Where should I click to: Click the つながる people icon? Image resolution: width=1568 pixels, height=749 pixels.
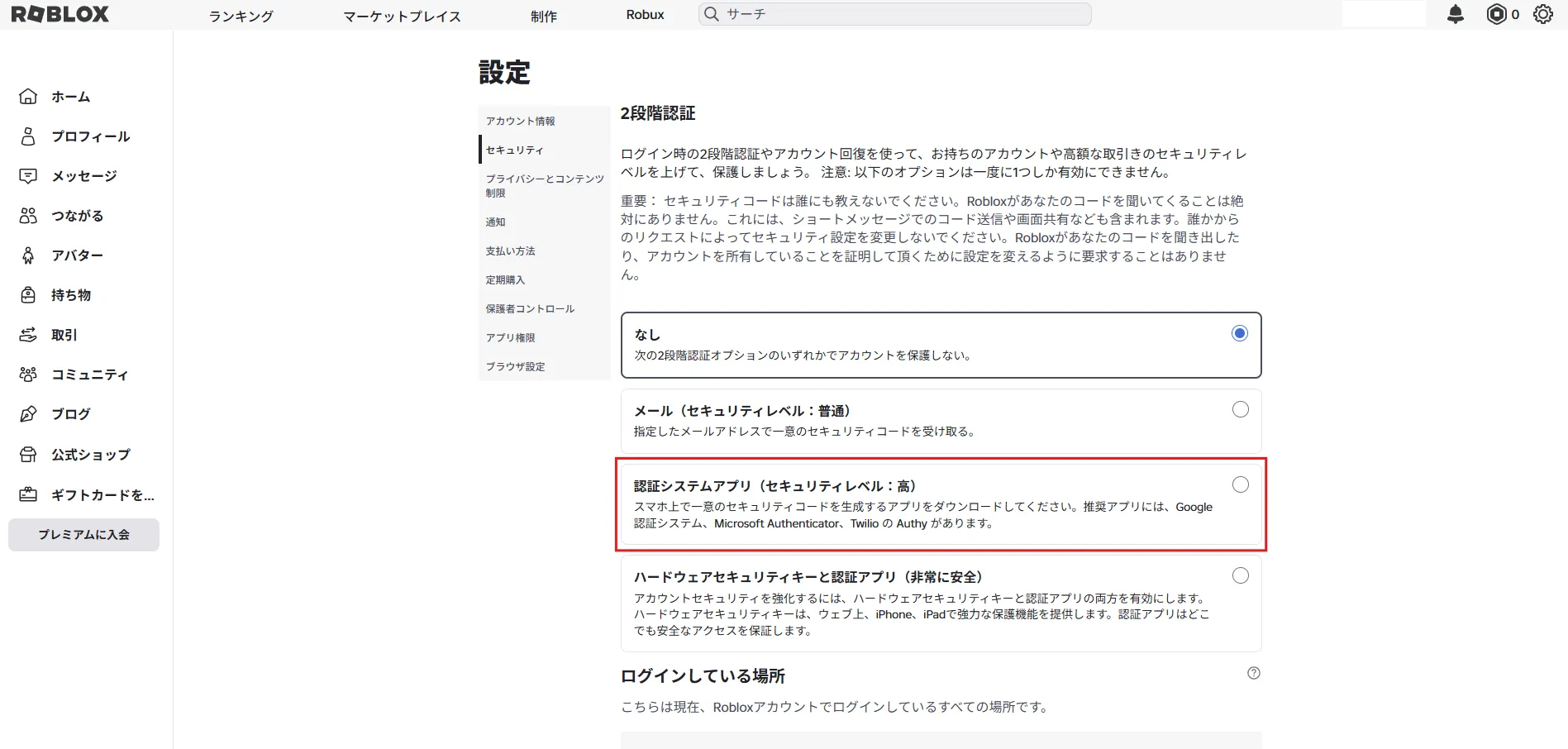coord(28,216)
